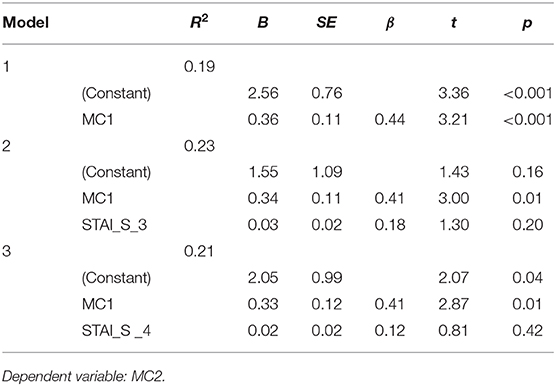Click the STAI_S _4 row label

coord(116,331)
